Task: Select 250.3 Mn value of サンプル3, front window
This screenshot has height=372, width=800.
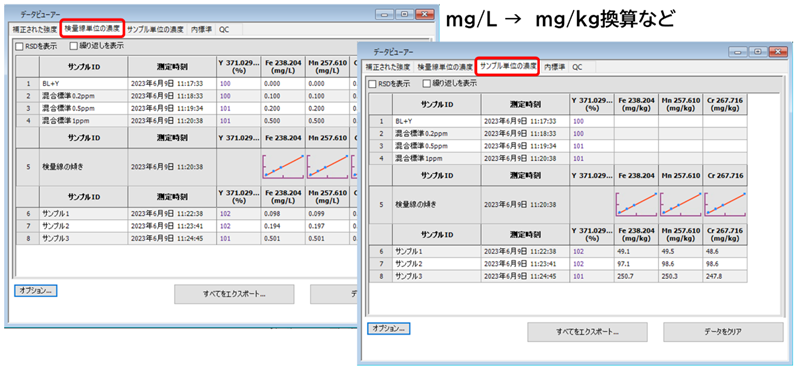Action: click(x=680, y=276)
